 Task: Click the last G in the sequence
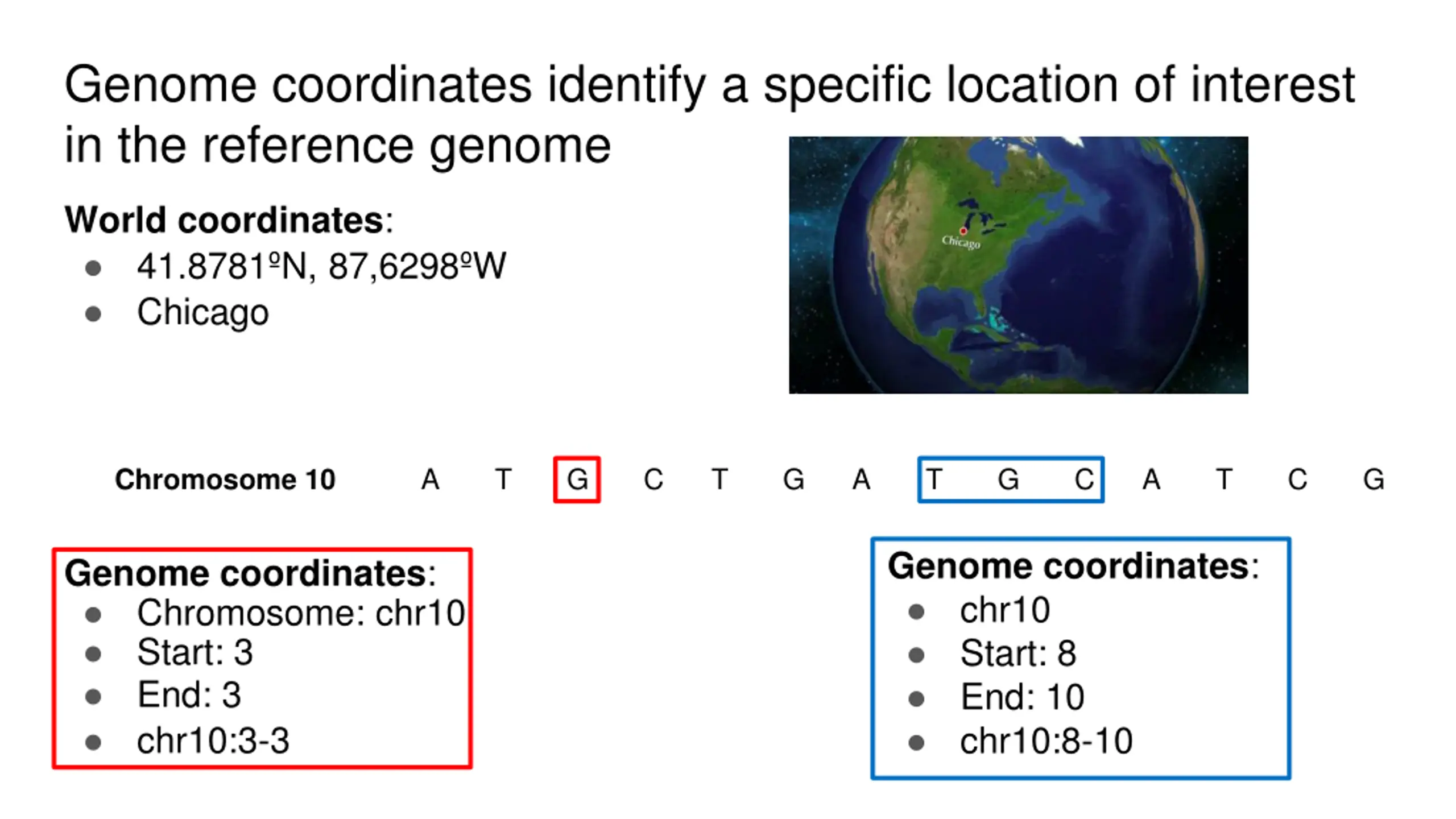[x=1374, y=479]
